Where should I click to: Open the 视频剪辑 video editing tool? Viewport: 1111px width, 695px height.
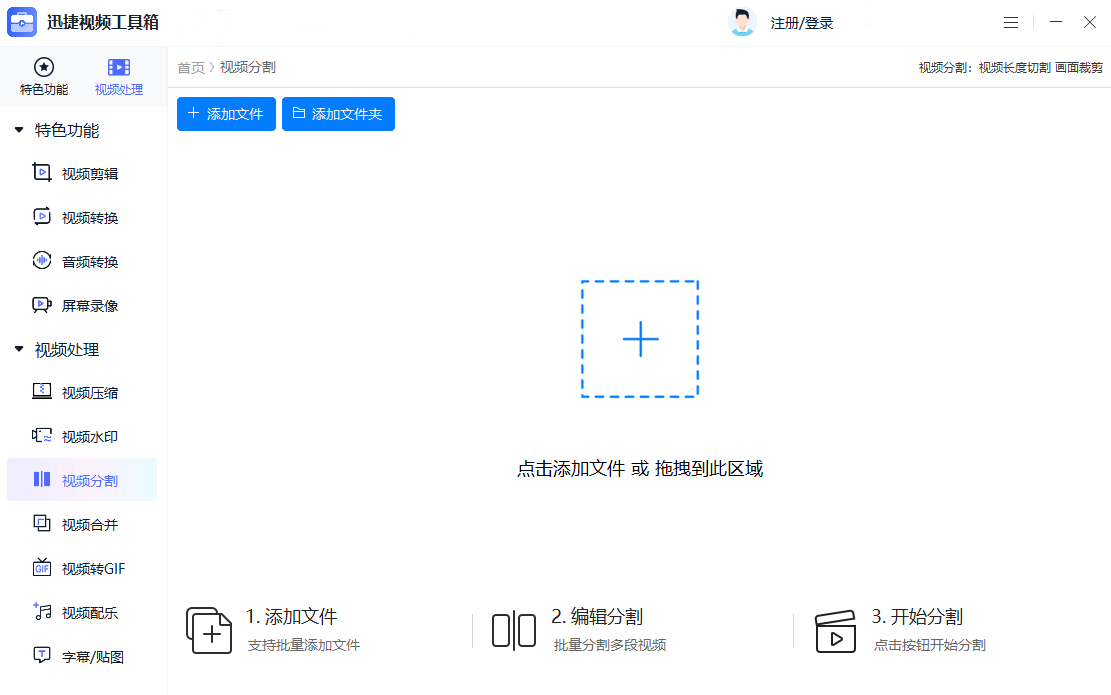[89, 174]
